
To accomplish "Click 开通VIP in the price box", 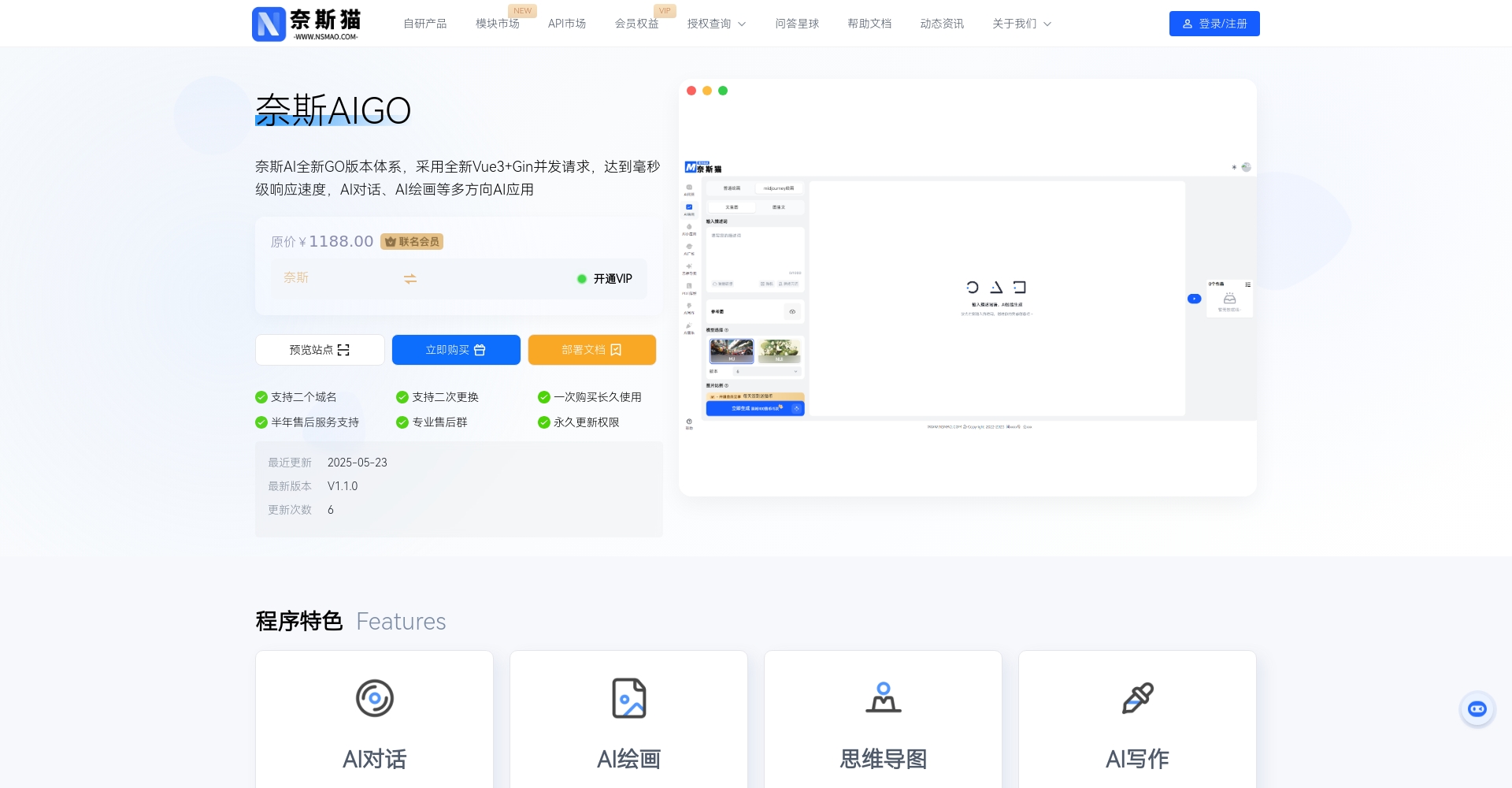I will pyautogui.click(x=605, y=279).
